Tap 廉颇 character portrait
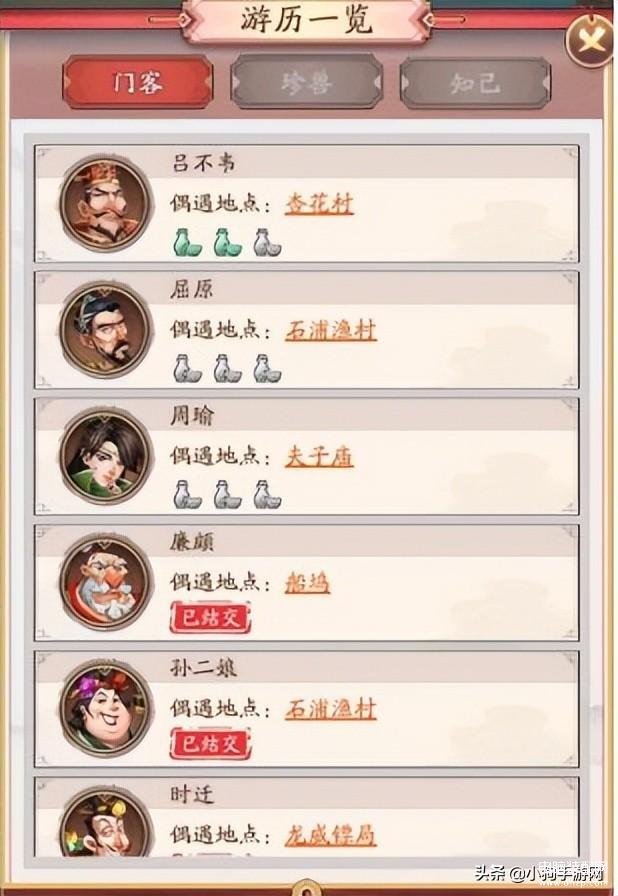The image size is (618, 896). click(x=106, y=582)
